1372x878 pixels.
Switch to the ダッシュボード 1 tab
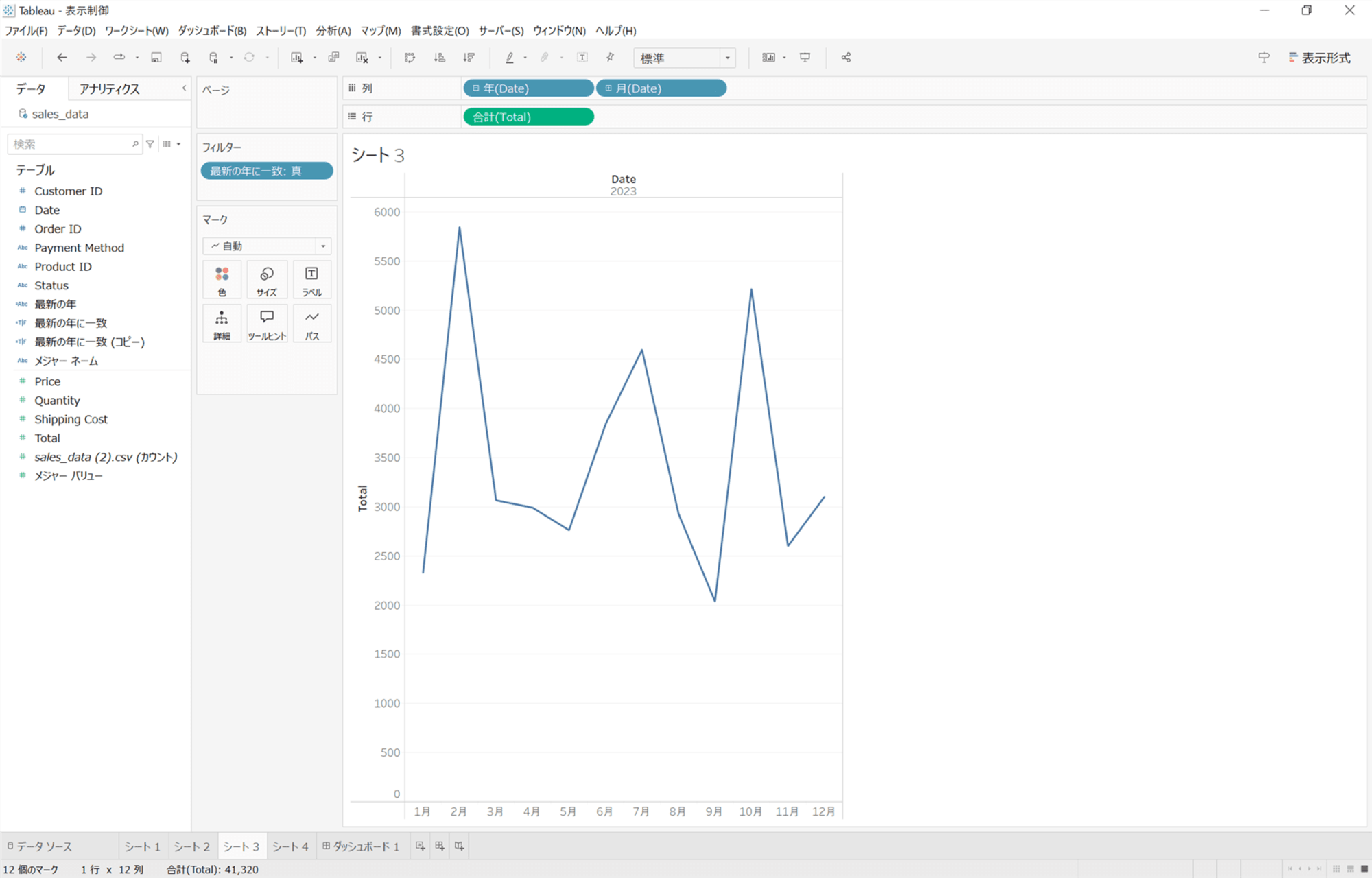(361, 846)
